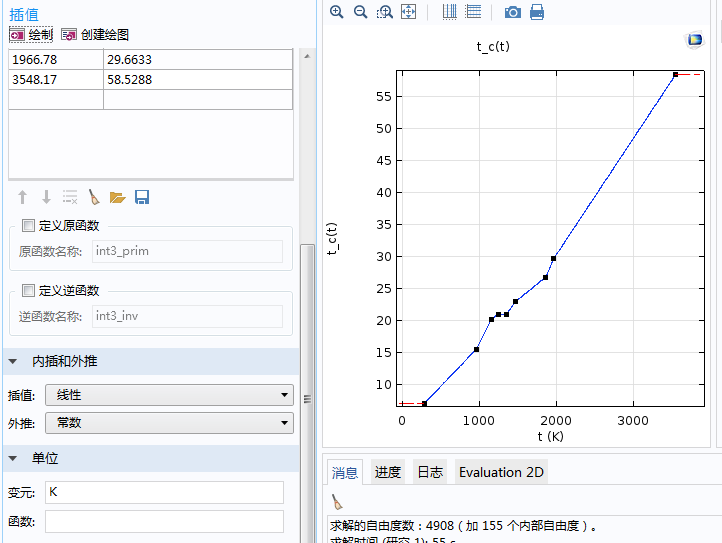
Task: Collapse the 单位 section
Action: [13, 458]
